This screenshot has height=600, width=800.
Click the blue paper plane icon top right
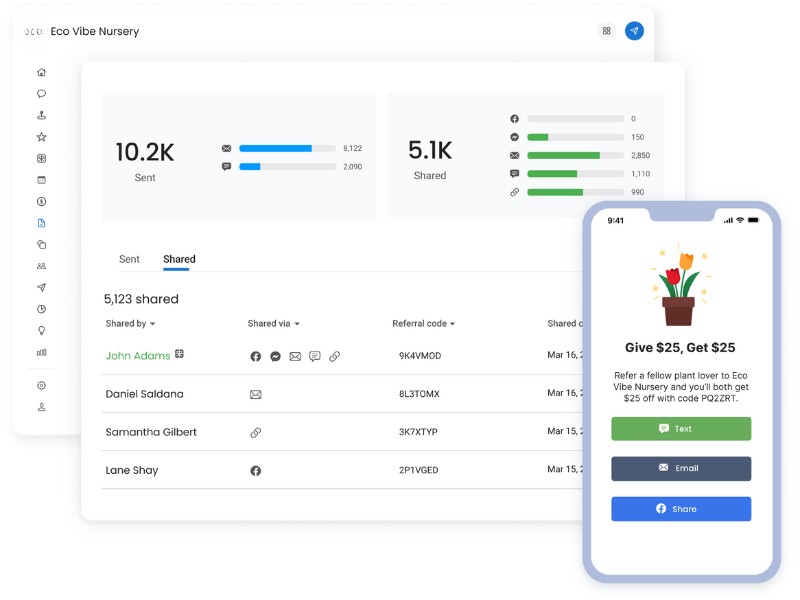click(x=635, y=31)
